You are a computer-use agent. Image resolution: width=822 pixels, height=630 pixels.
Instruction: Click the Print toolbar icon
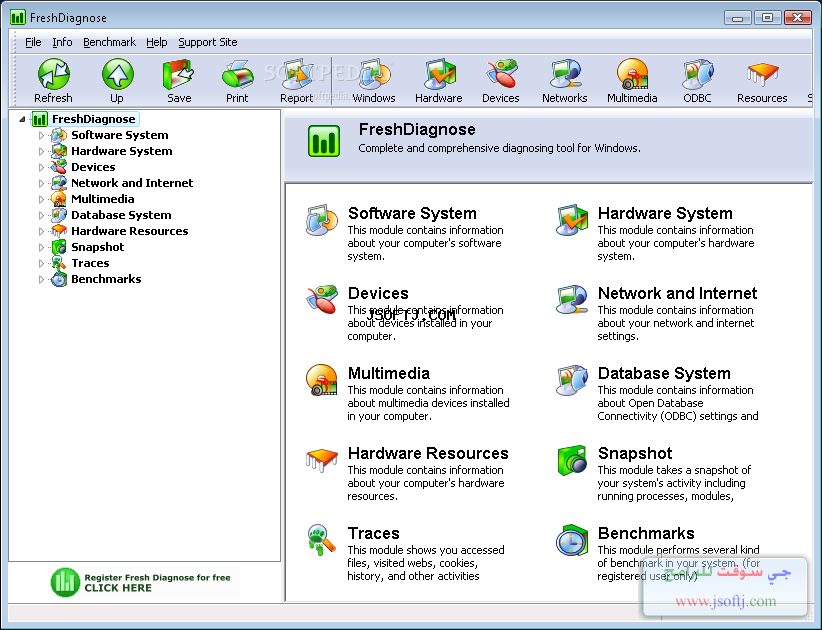237,74
